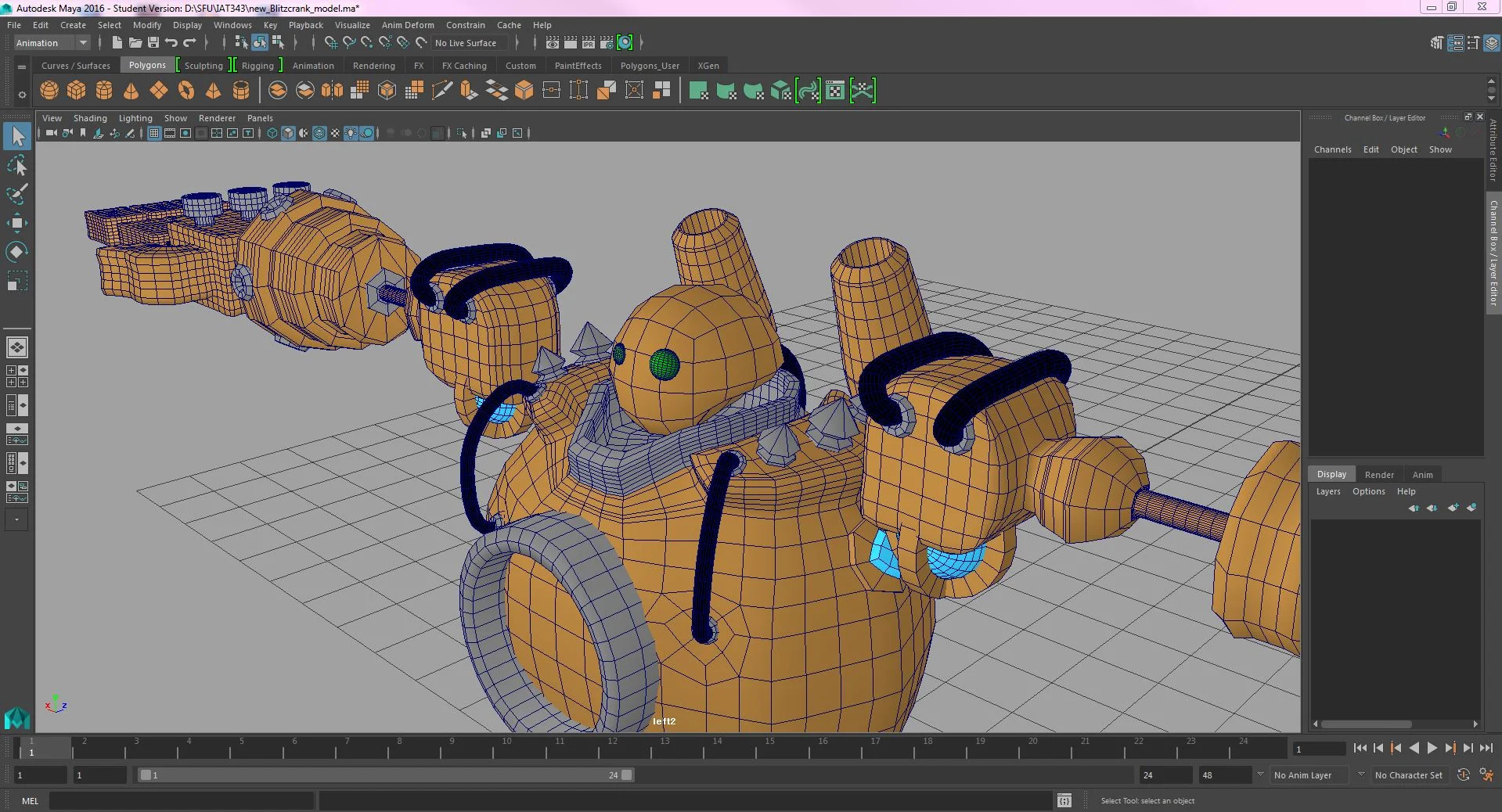The height and width of the screenshot is (812, 1502).
Task: Click go to end of playback range
Action: pos(1486,749)
